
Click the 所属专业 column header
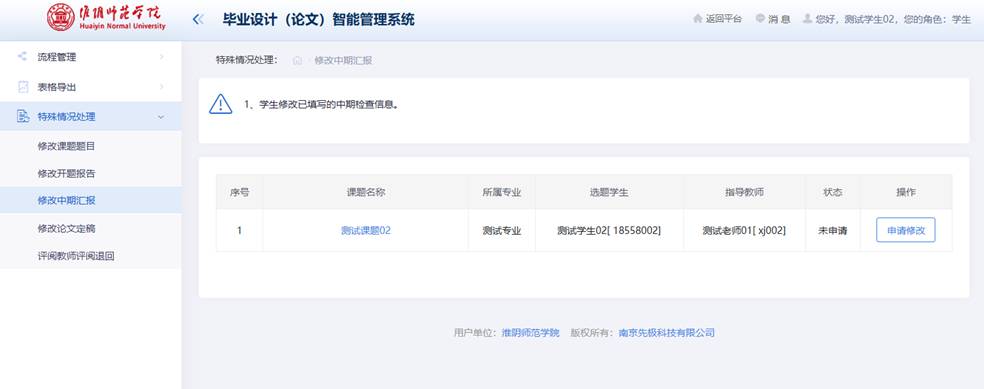(501, 192)
